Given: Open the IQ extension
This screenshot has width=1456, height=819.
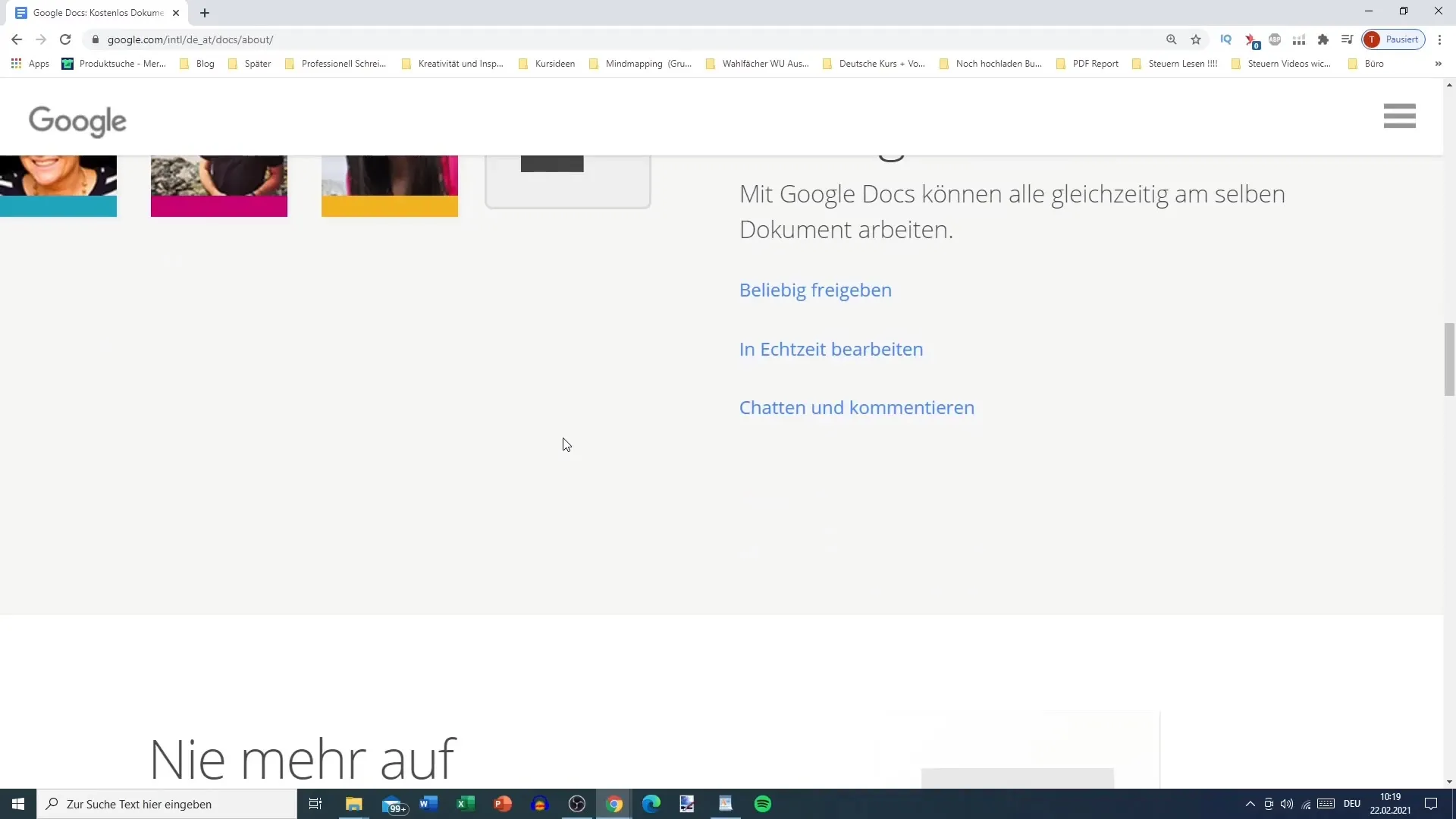Looking at the screenshot, I should [x=1225, y=39].
